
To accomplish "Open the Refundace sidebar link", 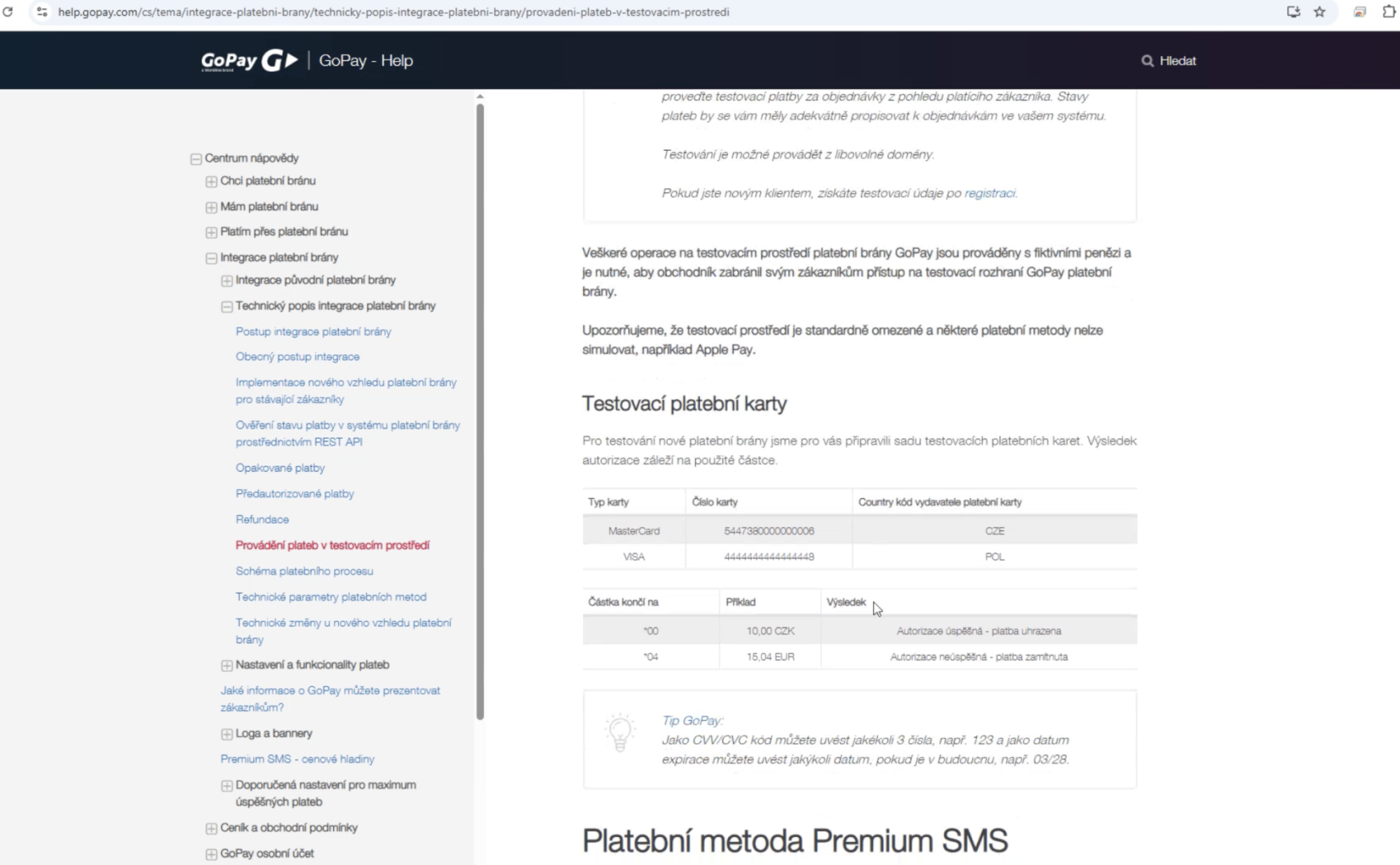I will point(262,519).
